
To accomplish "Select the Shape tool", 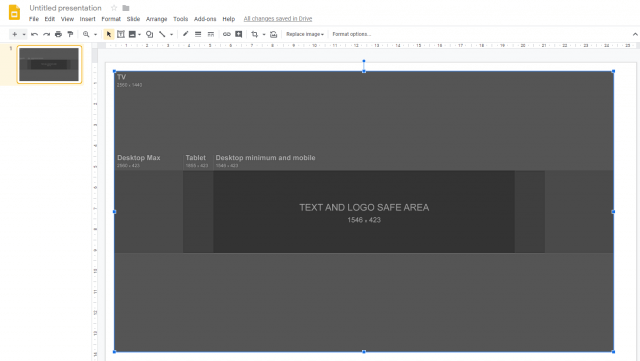I will pos(149,34).
